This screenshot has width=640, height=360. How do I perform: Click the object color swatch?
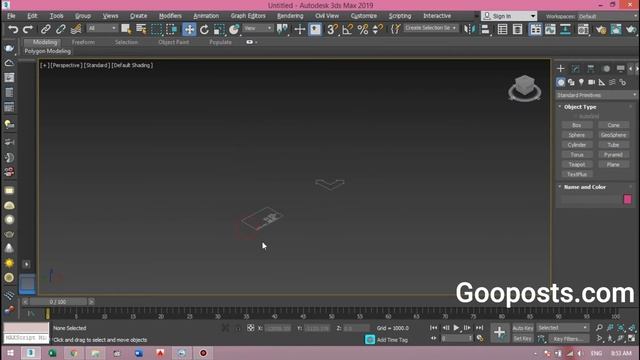coord(627,199)
